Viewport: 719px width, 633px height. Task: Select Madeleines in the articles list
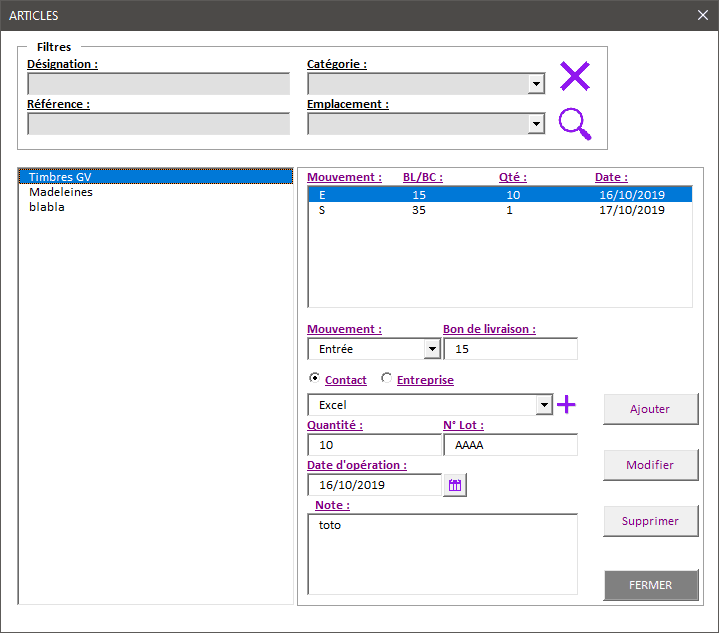pos(61,192)
